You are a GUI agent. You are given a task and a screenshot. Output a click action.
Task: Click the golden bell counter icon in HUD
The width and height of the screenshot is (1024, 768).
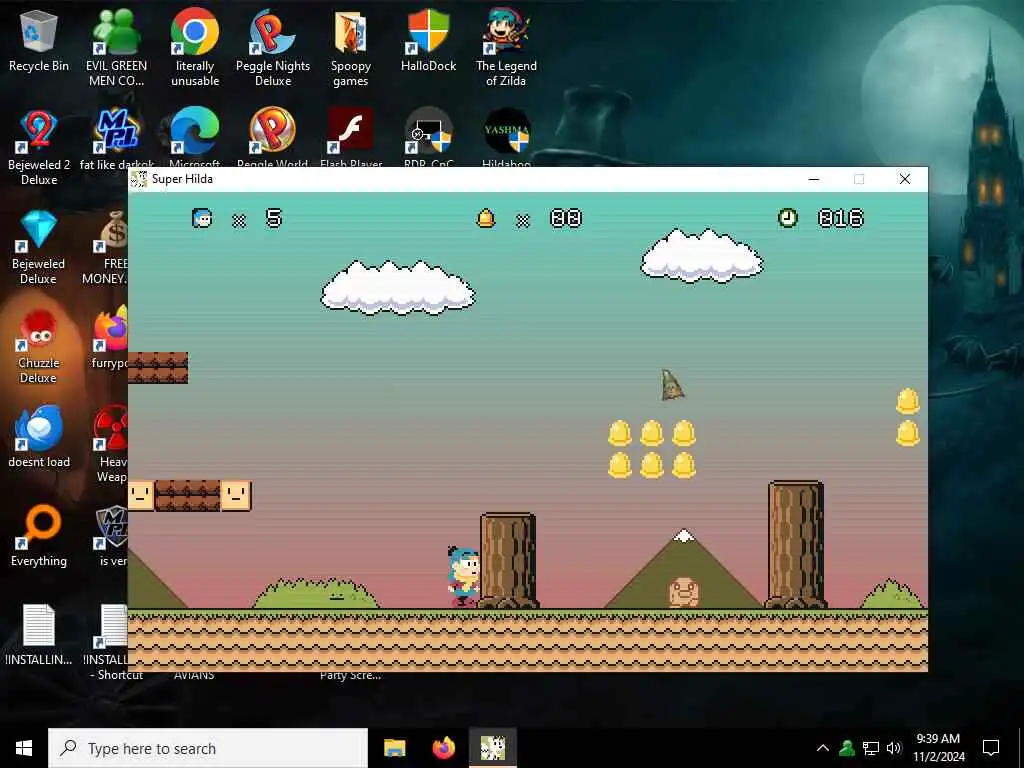pyautogui.click(x=485, y=217)
